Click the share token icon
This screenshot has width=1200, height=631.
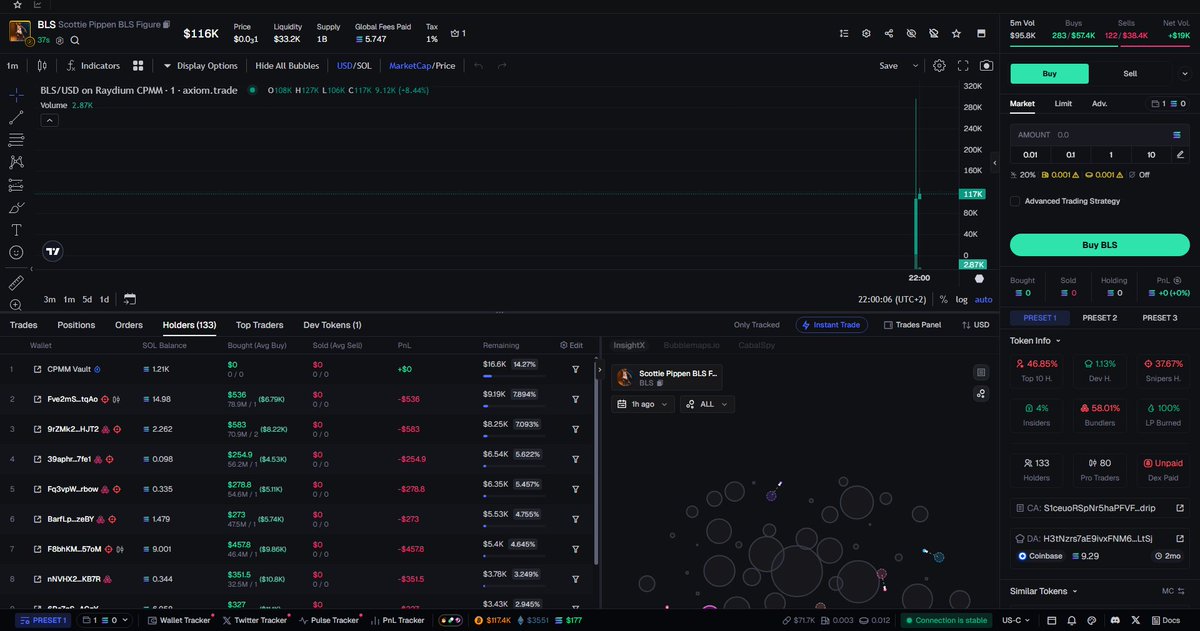[889, 33]
